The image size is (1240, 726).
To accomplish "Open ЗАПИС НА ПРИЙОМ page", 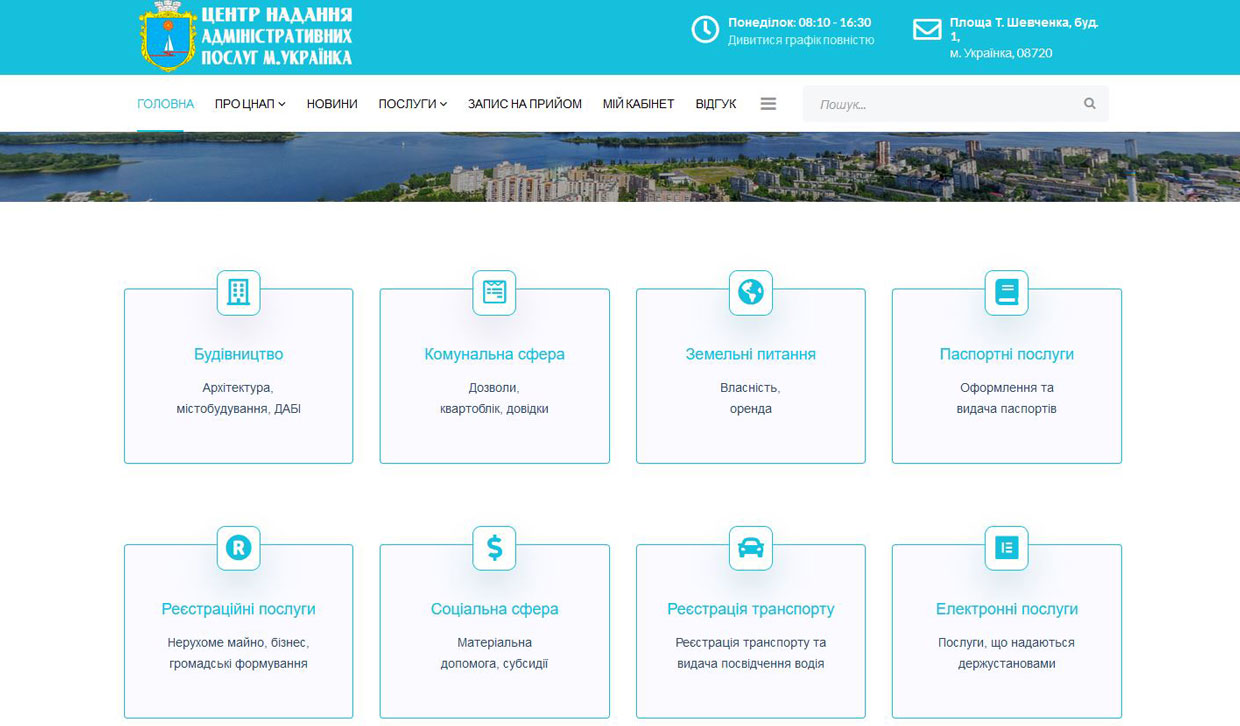I will click(524, 104).
